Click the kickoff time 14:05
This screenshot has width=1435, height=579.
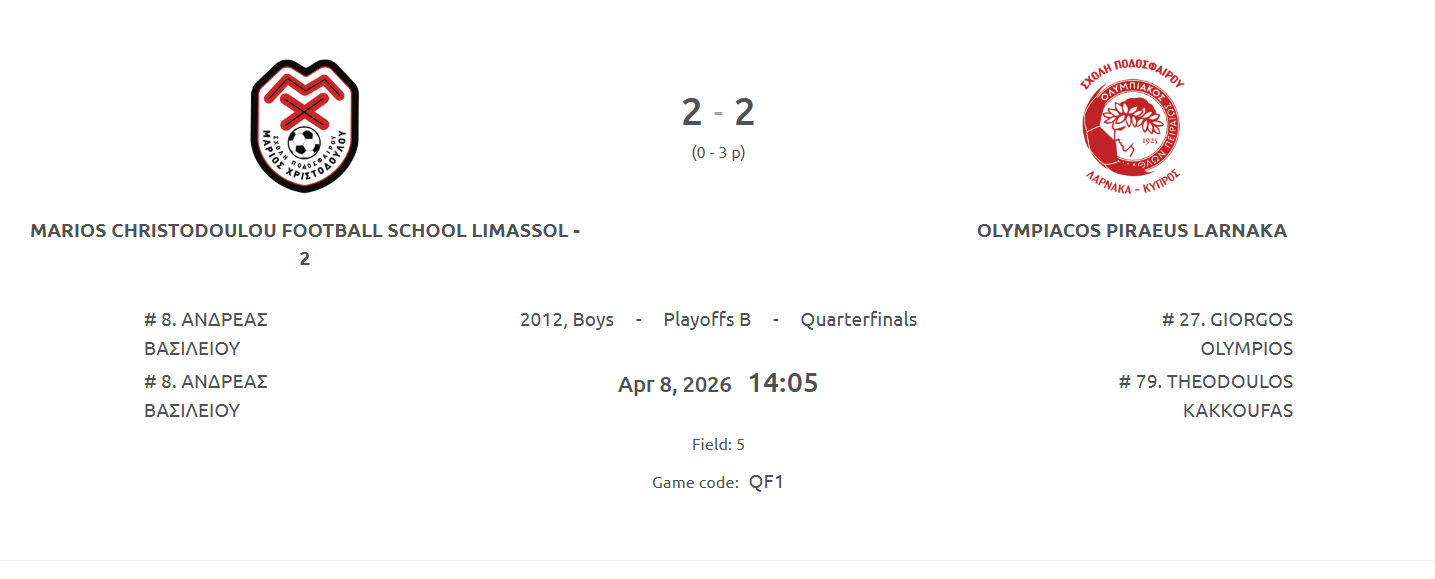(783, 383)
